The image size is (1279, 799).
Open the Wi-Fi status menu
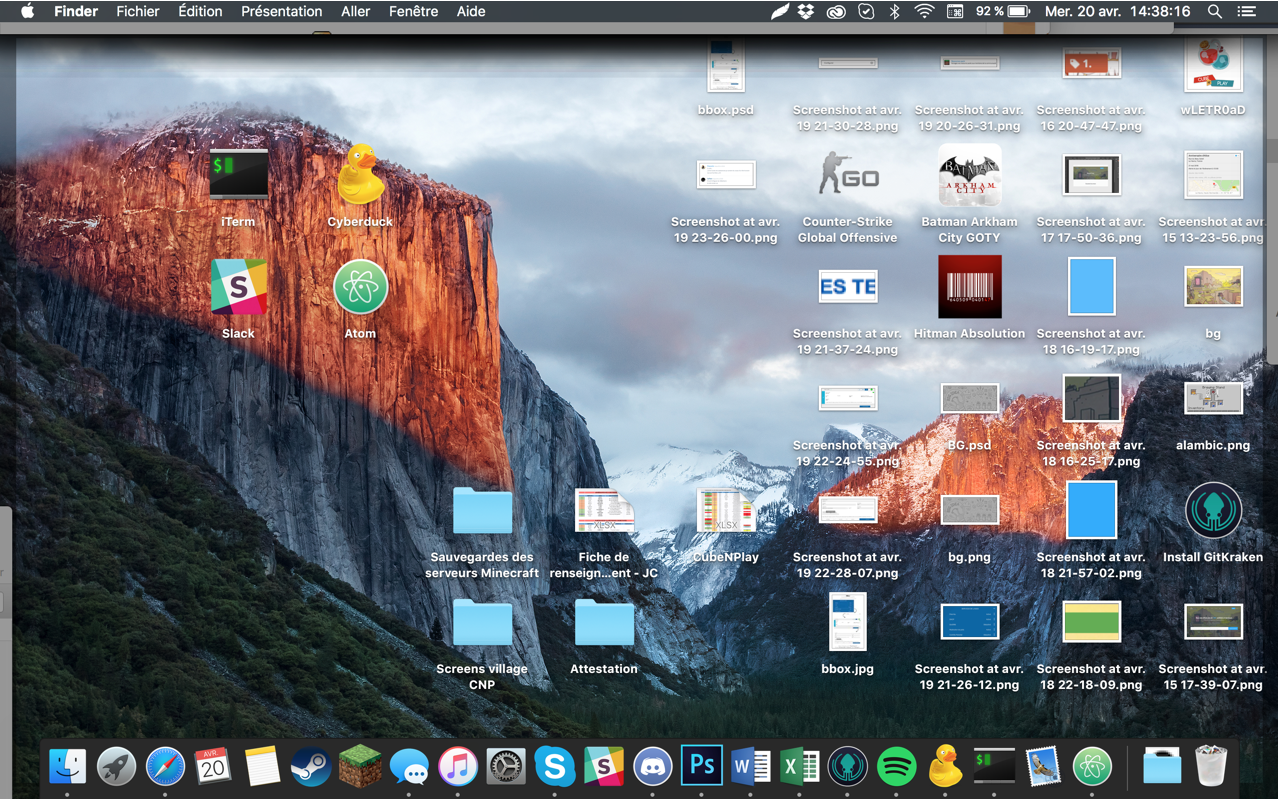point(924,12)
